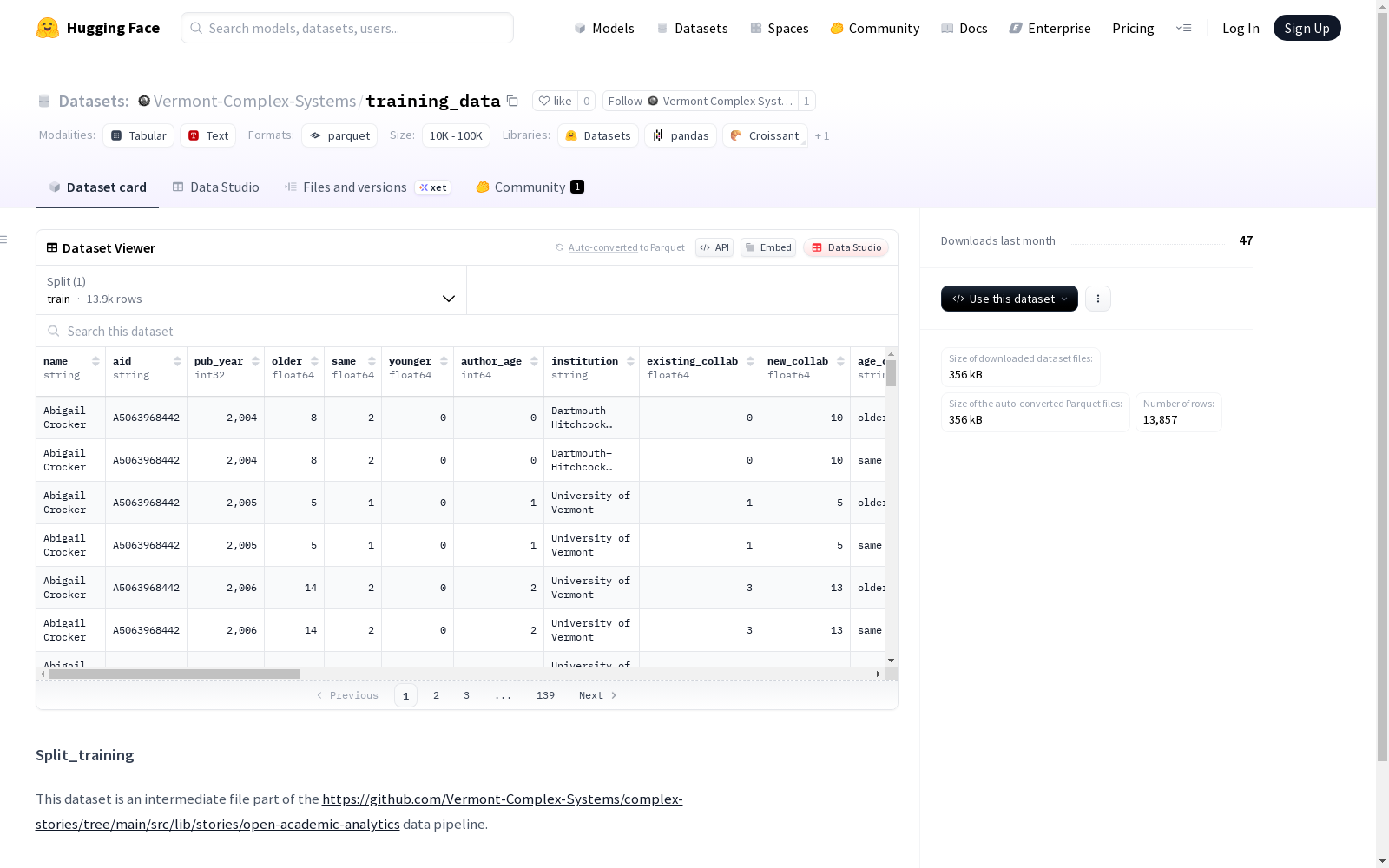Open the complex-stories GitHub link
This screenshot has width=1389, height=868.
pyautogui.click(x=359, y=812)
